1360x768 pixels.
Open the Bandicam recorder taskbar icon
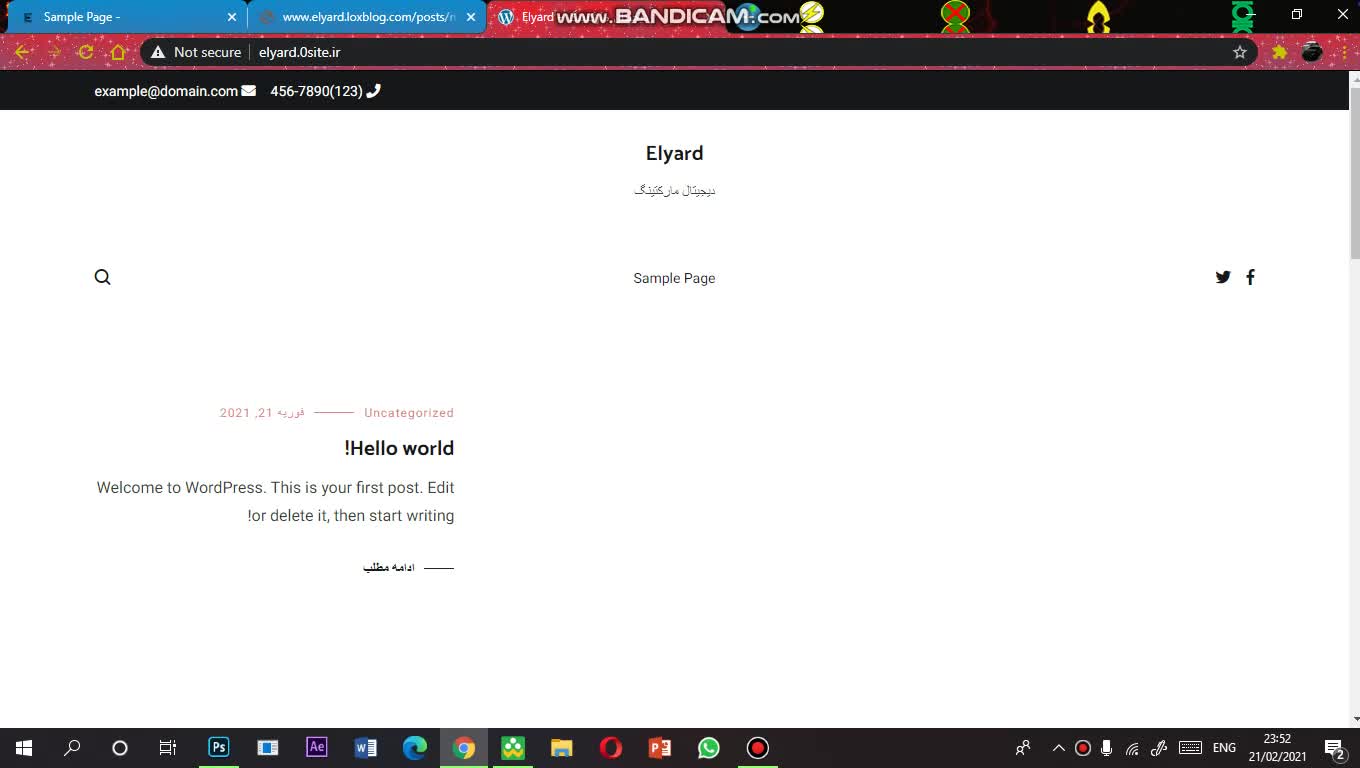757,748
